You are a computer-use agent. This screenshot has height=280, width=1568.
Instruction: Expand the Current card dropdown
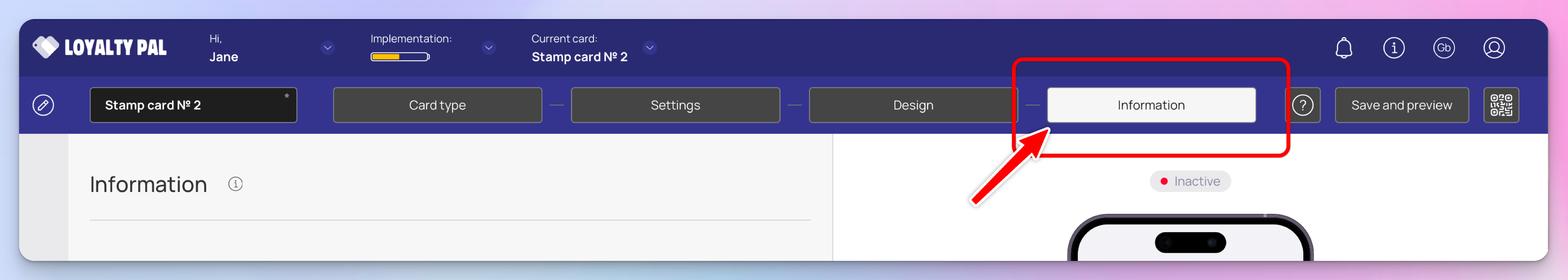(x=649, y=47)
